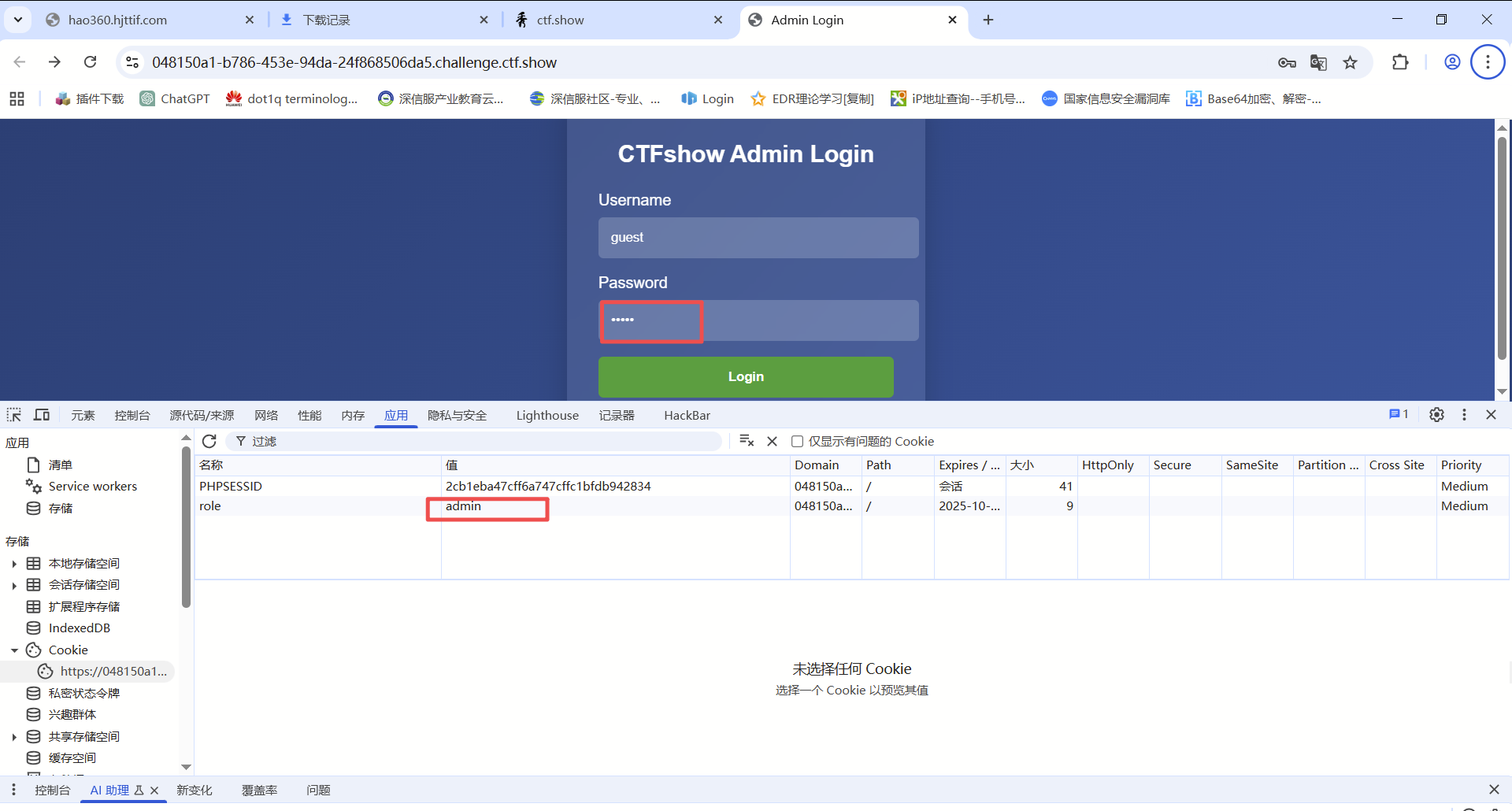Open the saved passwords key icon

(x=1287, y=62)
